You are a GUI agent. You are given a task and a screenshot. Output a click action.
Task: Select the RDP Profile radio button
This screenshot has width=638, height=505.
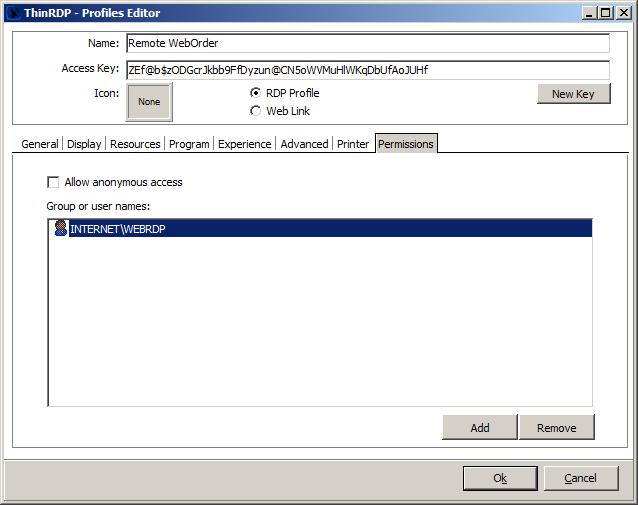click(x=255, y=93)
